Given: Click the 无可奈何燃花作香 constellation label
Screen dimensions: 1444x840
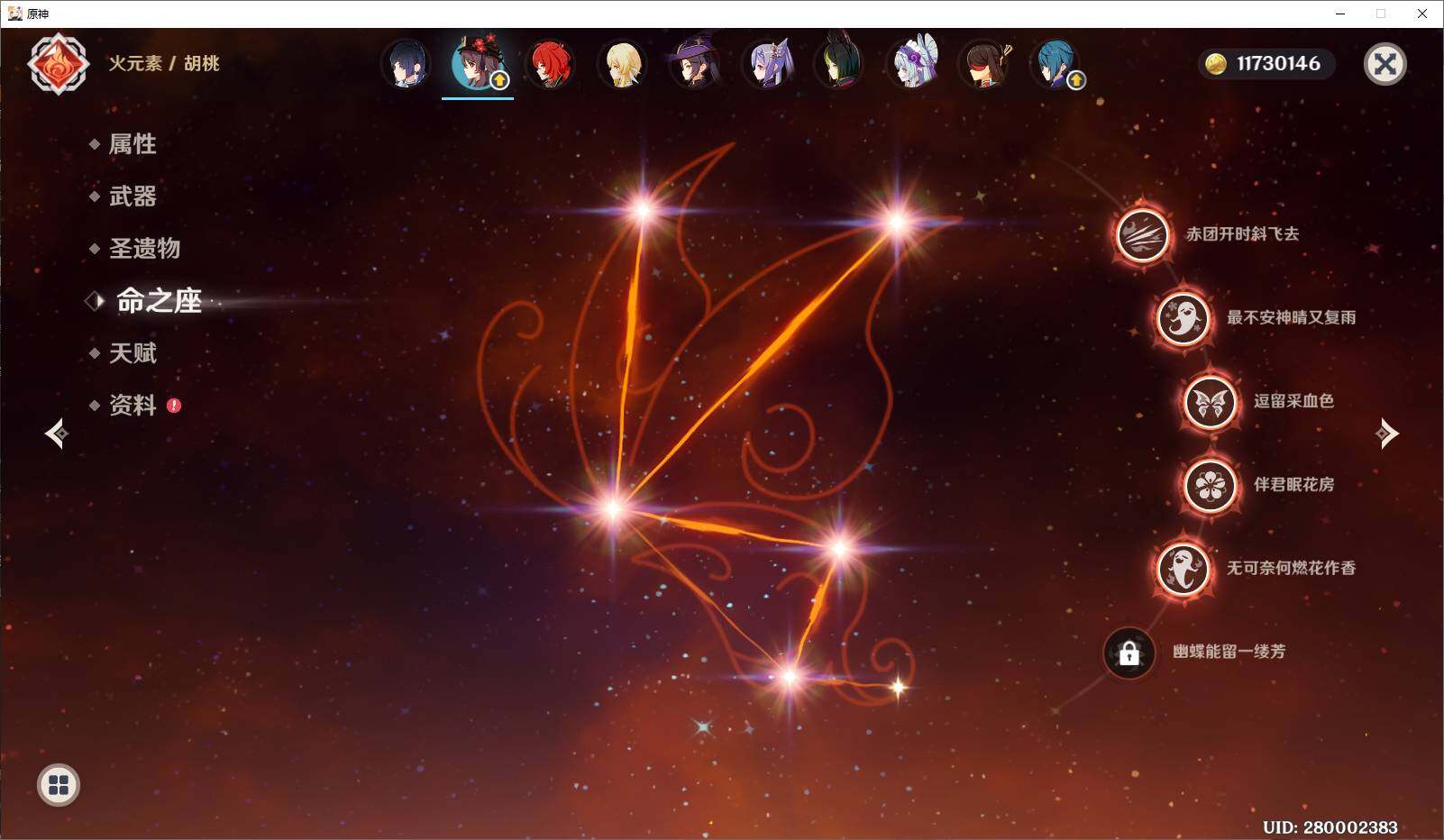Looking at the screenshot, I should (x=1291, y=568).
